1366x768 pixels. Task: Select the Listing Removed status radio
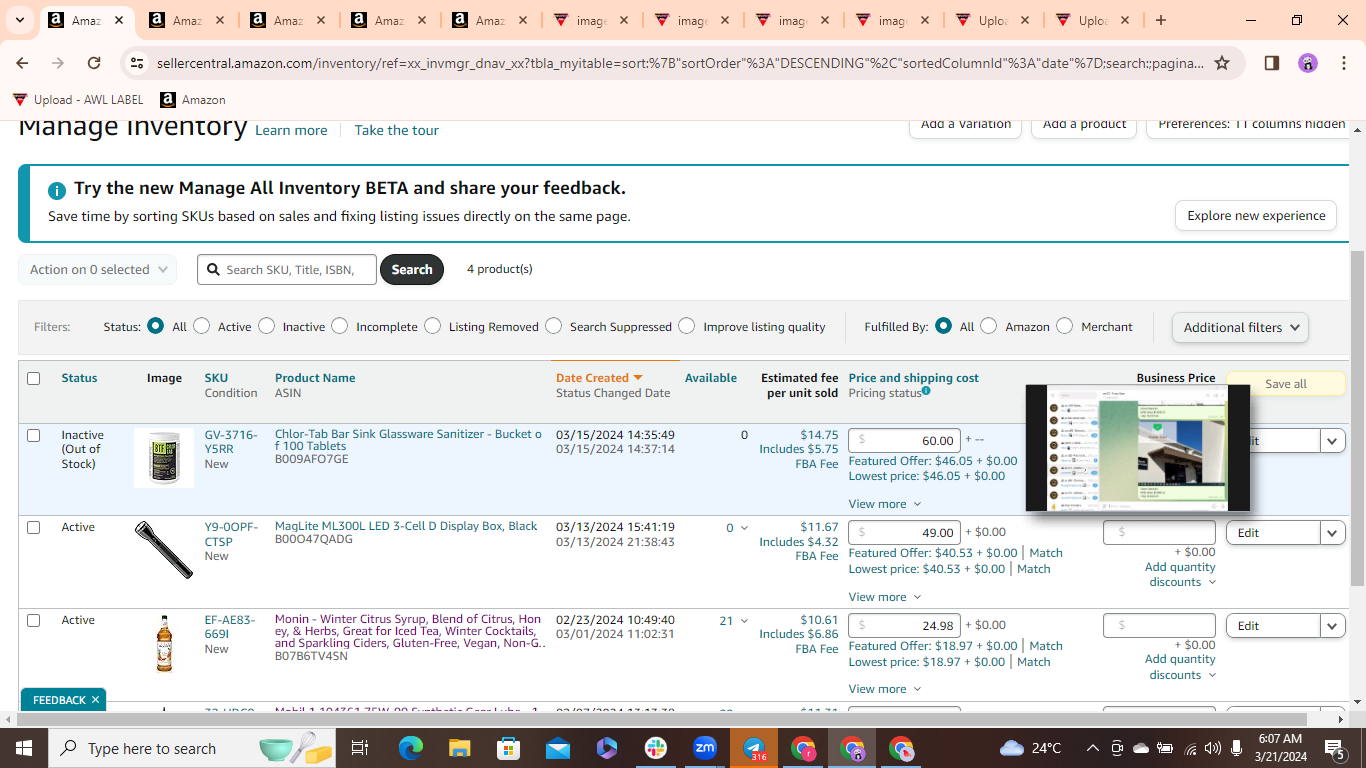432,326
